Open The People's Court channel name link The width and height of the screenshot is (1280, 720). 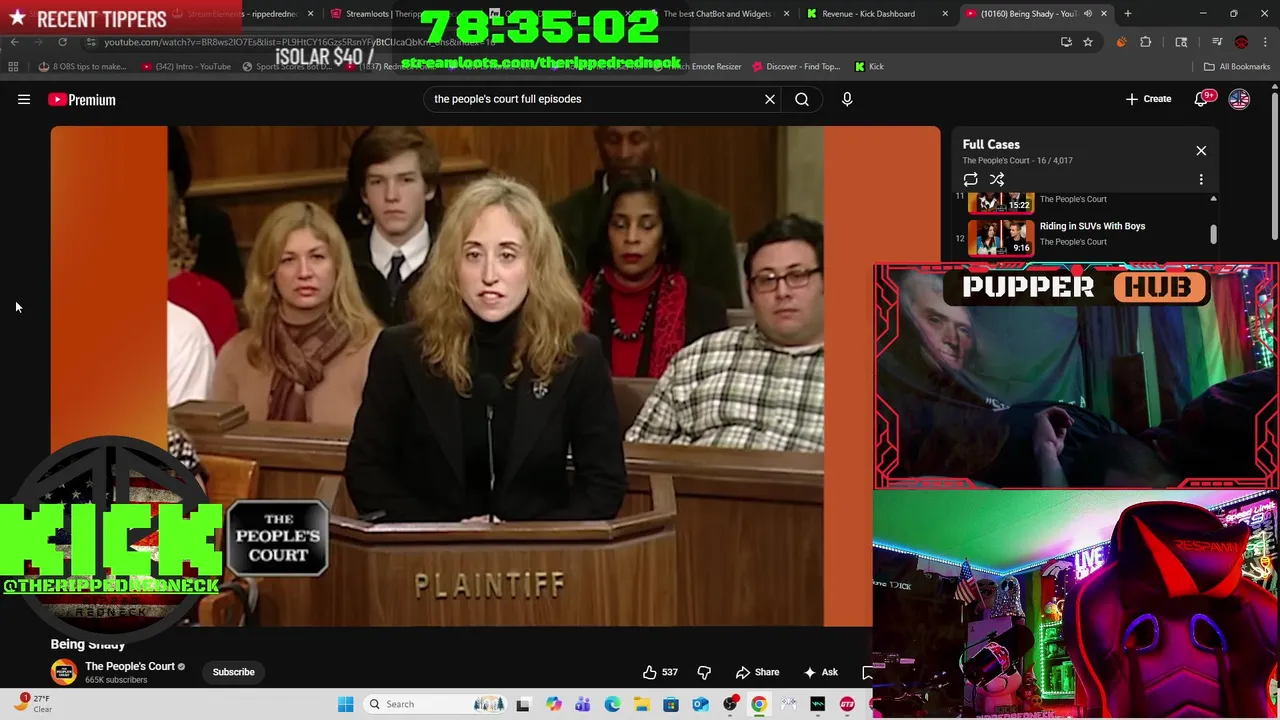(x=130, y=666)
